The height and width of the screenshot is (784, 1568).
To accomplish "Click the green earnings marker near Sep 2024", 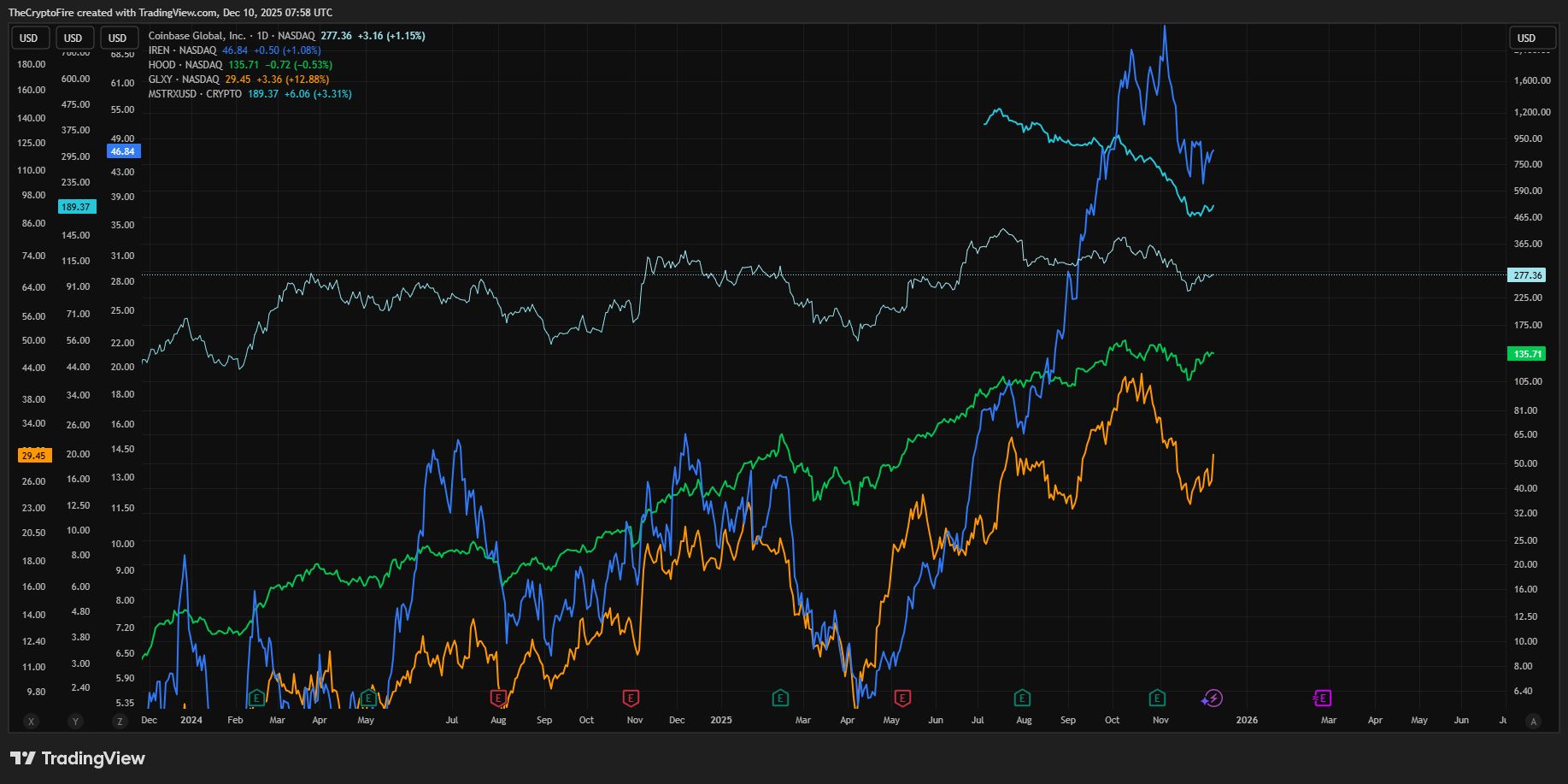I will (367, 699).
